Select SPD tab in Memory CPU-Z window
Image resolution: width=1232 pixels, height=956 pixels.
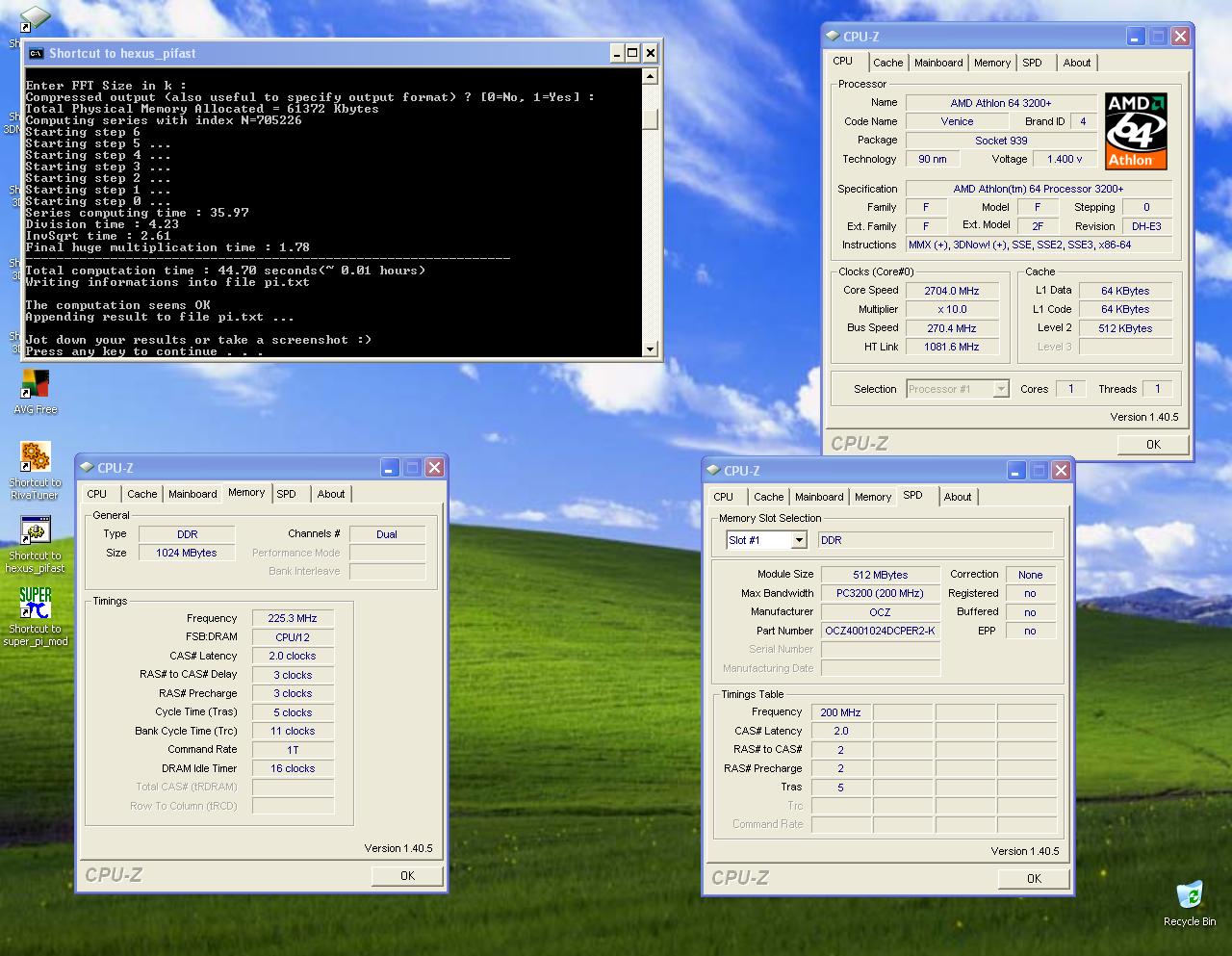(x=286, y=494)
